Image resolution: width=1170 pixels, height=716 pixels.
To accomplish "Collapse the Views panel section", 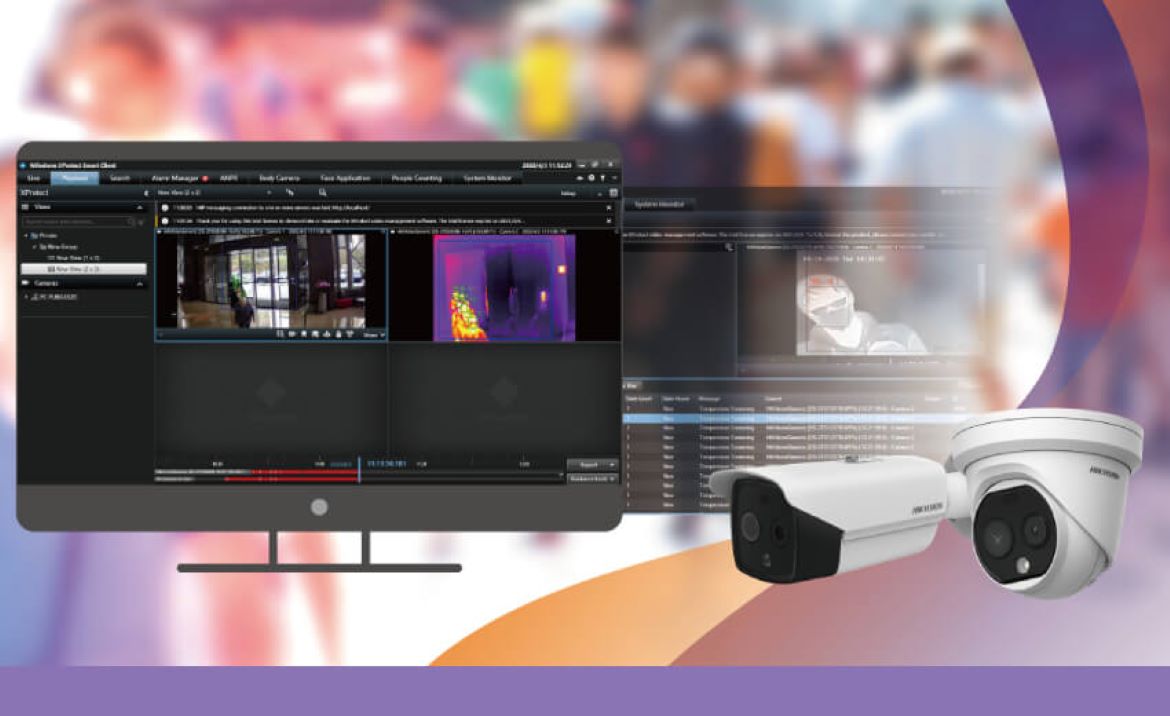I will (139, 206).
